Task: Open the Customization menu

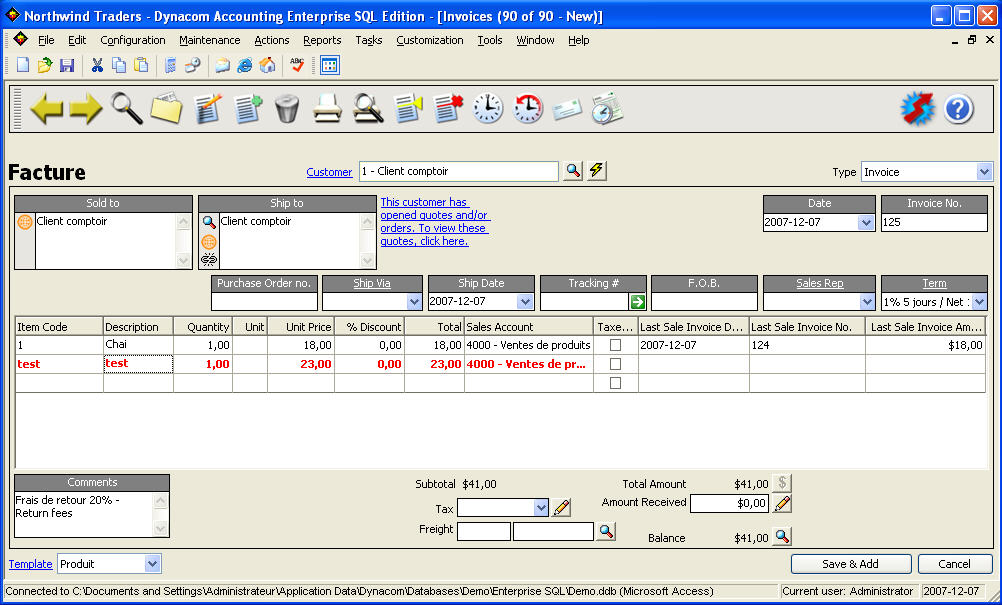Action: [429, 40]
